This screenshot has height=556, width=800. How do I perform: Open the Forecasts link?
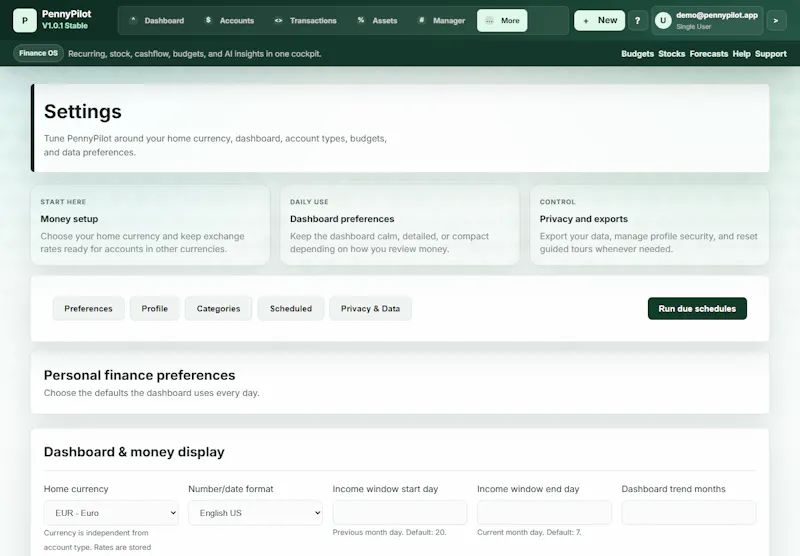(x=709, y=54)
